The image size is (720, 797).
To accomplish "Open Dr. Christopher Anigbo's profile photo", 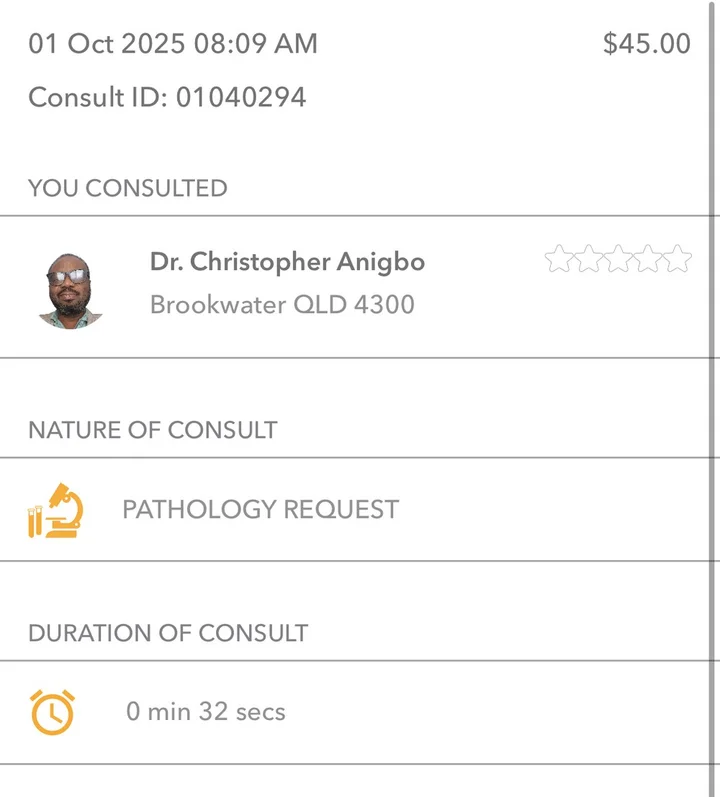I will pyautogui.click(x=71, y=291).
